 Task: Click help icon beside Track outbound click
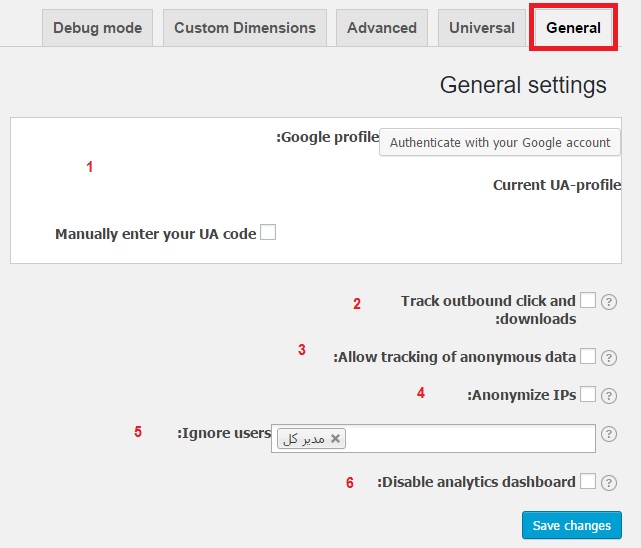(608, 302)
